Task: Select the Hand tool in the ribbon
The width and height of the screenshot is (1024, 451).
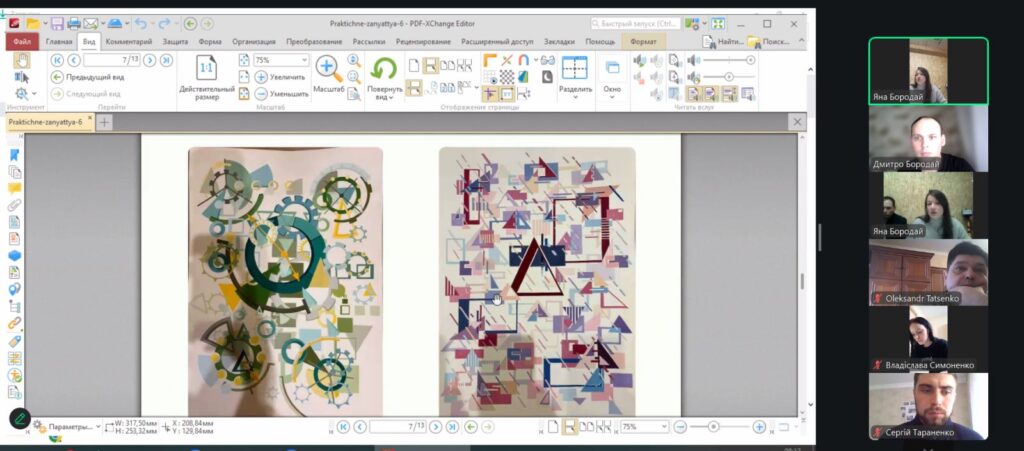Action: tap(22, 61)
